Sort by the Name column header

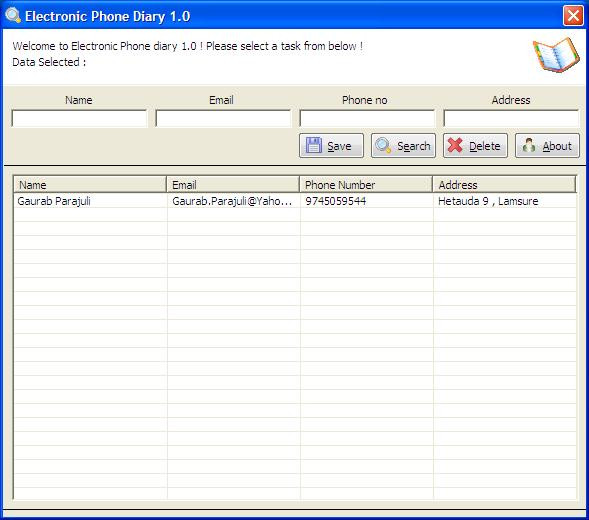[90, 184]
